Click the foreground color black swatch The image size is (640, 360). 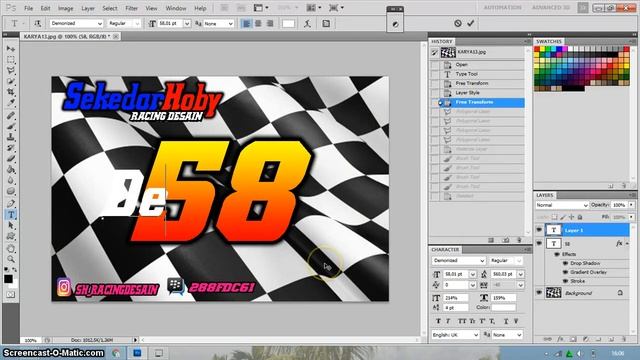click(8, 279)
